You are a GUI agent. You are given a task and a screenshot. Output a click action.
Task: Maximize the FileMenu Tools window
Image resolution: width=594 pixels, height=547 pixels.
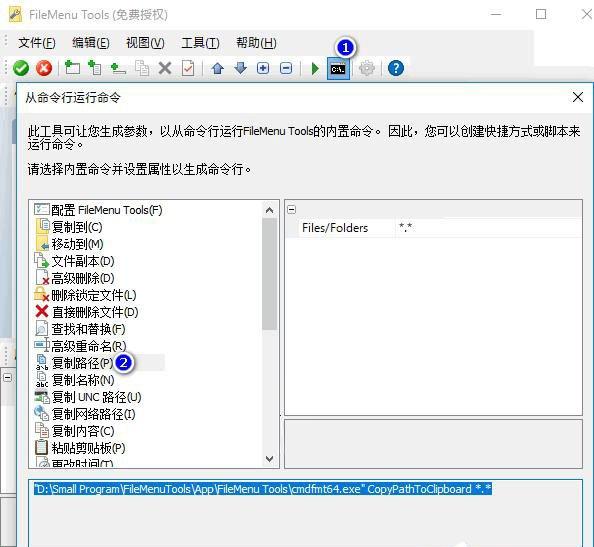(x=541, y=14)
